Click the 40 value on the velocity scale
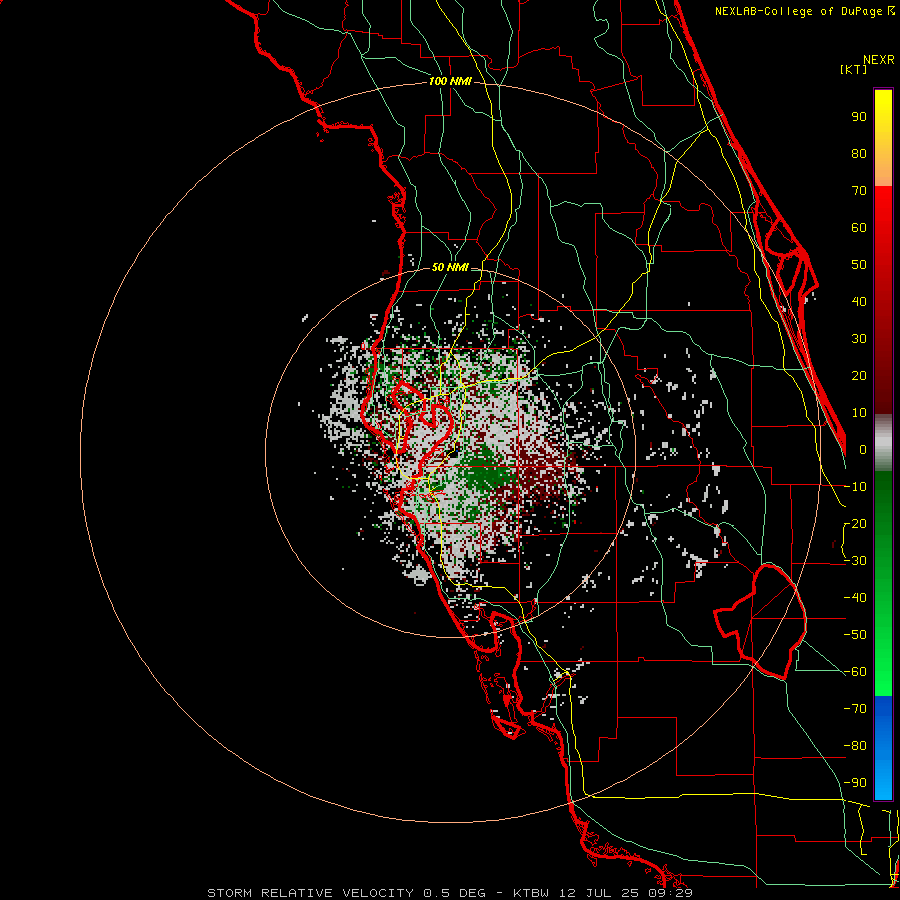 coord(859,302)
